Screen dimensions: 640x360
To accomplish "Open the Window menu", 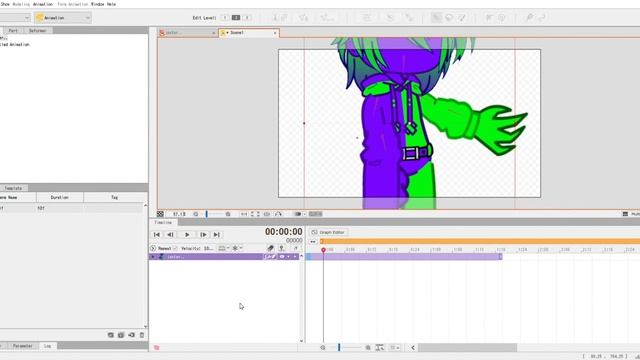I will 97,4.
